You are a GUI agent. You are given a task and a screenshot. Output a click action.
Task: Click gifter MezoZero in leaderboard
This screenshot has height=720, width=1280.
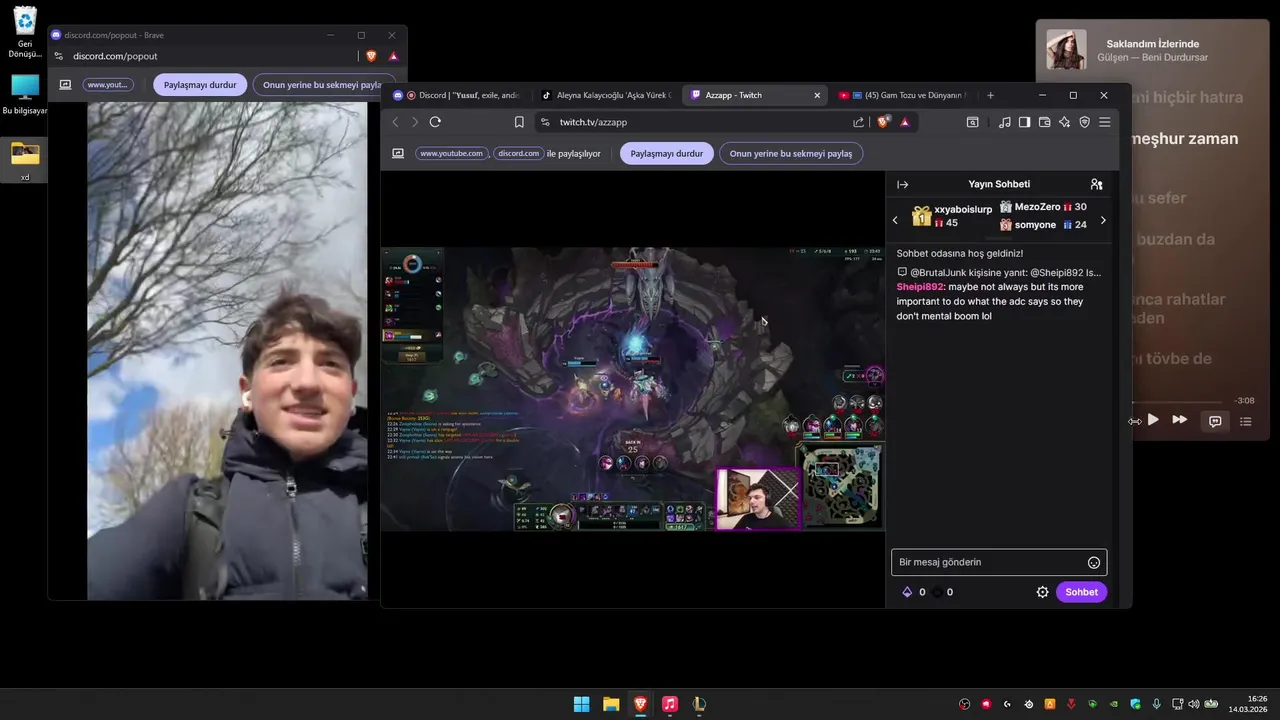pos(1043,207)
